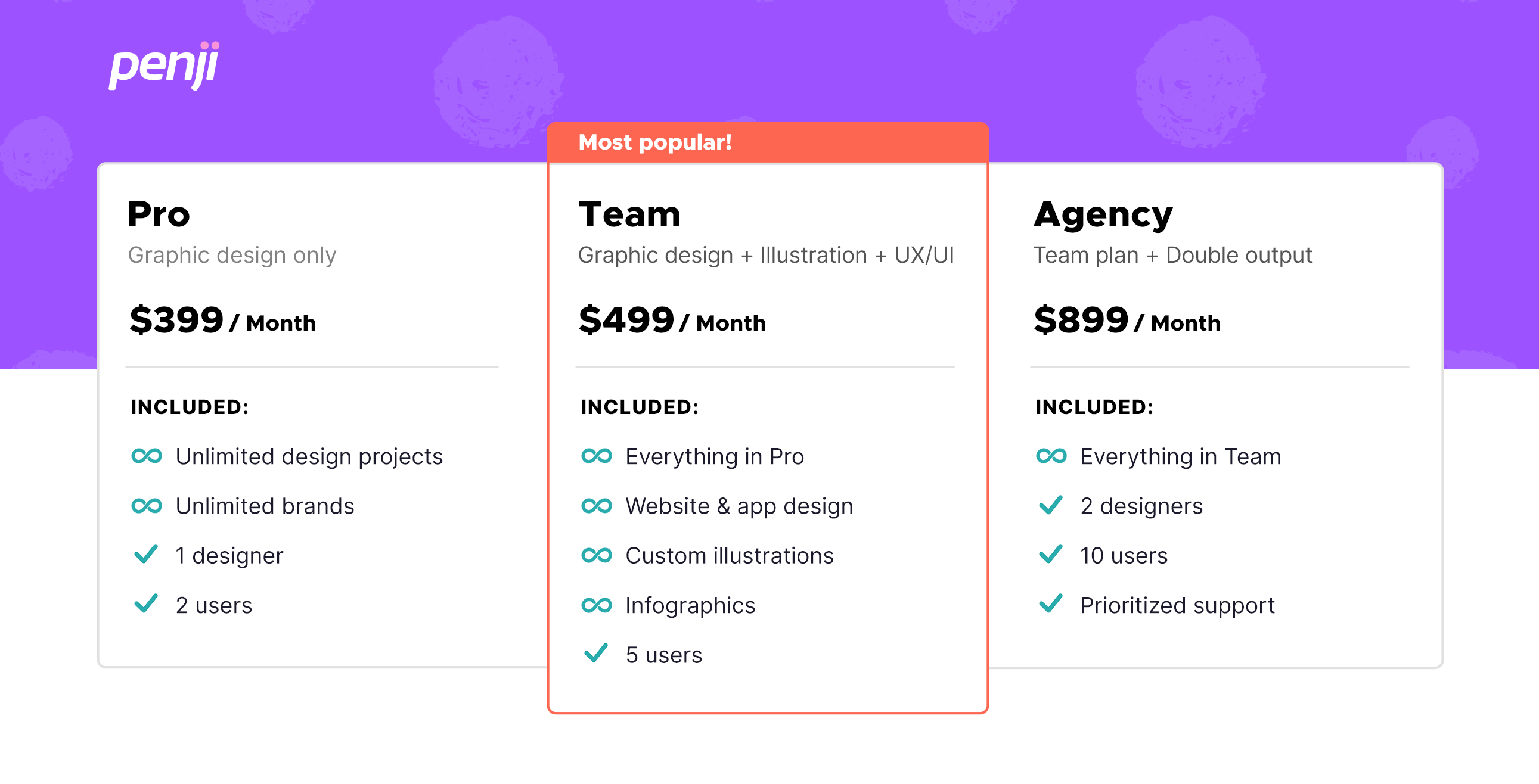Click the checkmark next to 5 users
This screenshot has height=784, width=1539.
coord(595,653)
